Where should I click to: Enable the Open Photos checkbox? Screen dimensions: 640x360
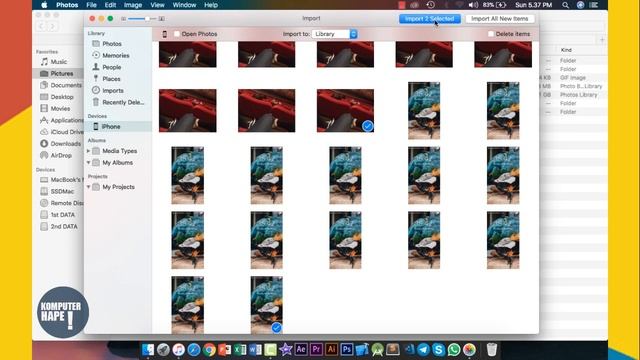click(177, 34)
